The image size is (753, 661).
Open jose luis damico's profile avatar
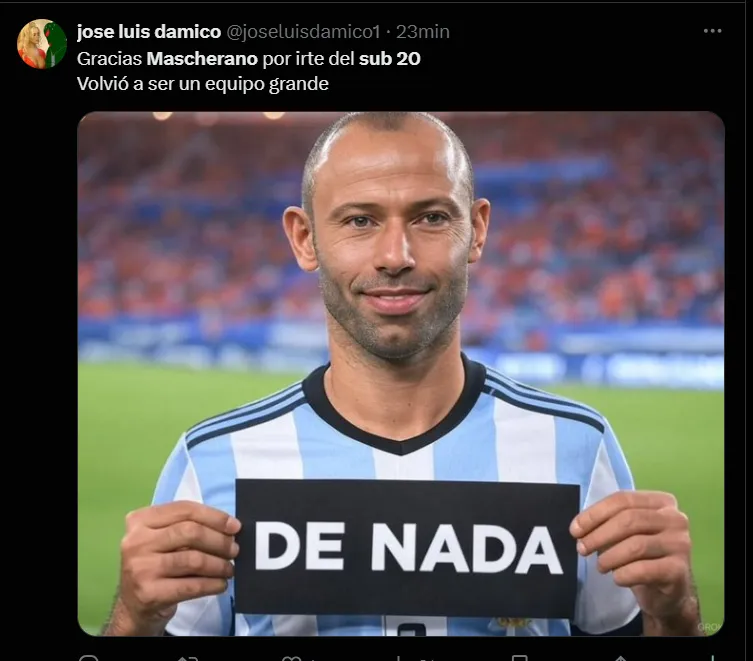click(42, 44)
